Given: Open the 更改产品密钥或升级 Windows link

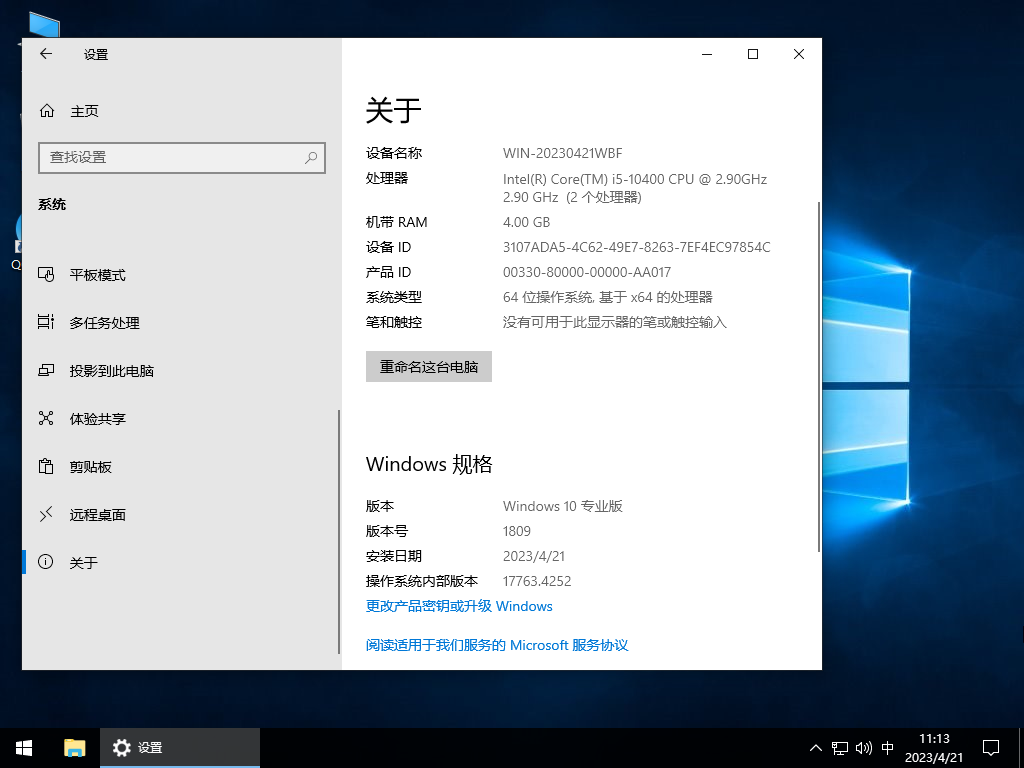Looking at the screenshot, I should click(457, 606).
